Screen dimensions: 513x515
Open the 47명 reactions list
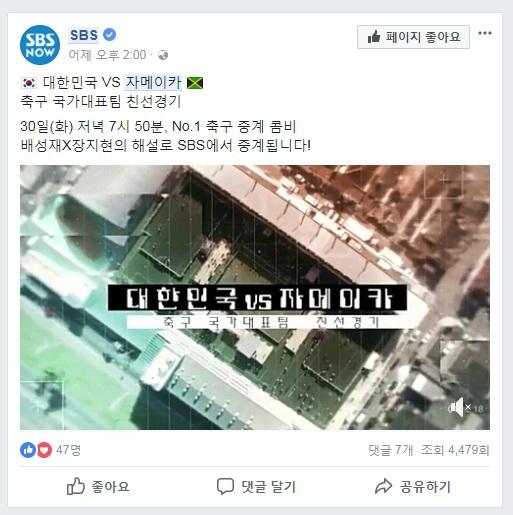coord(68,450)
